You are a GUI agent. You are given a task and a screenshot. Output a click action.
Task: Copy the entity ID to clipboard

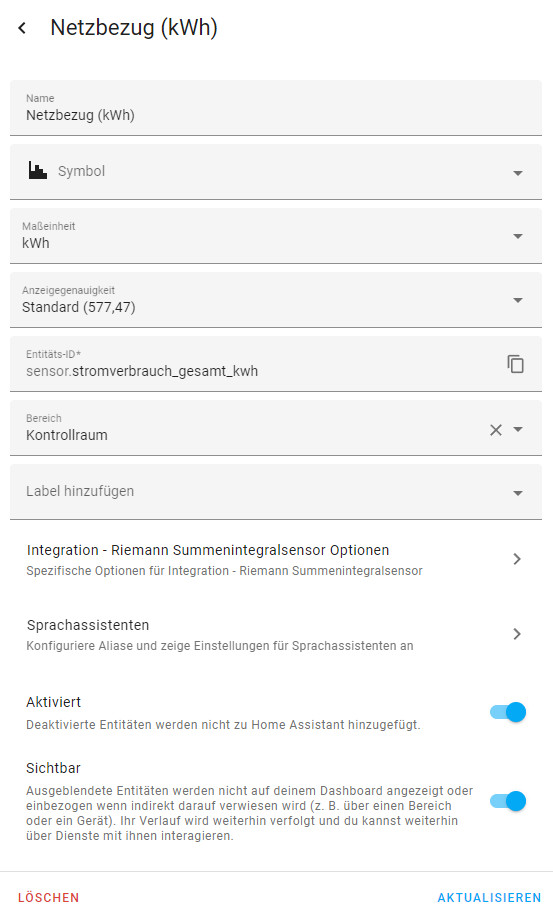click(515, 364)
